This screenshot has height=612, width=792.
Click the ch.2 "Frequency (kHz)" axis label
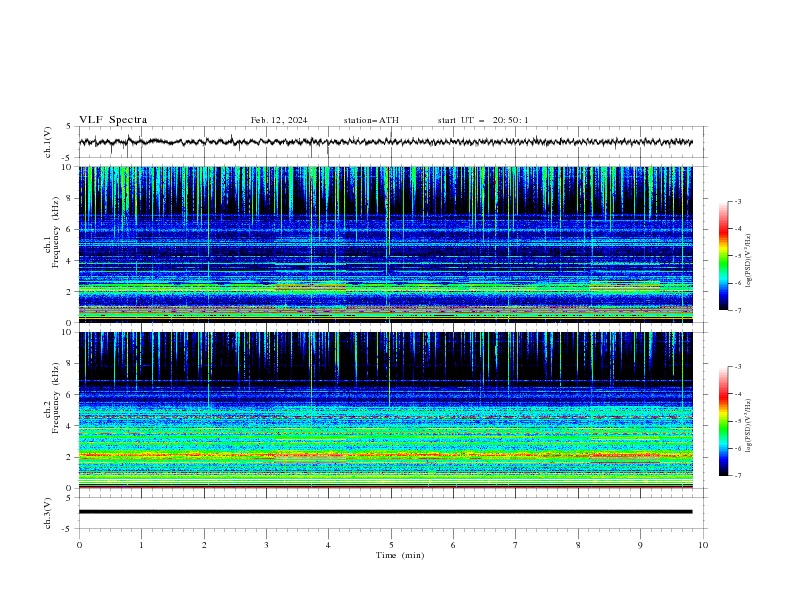pos(56,400)
